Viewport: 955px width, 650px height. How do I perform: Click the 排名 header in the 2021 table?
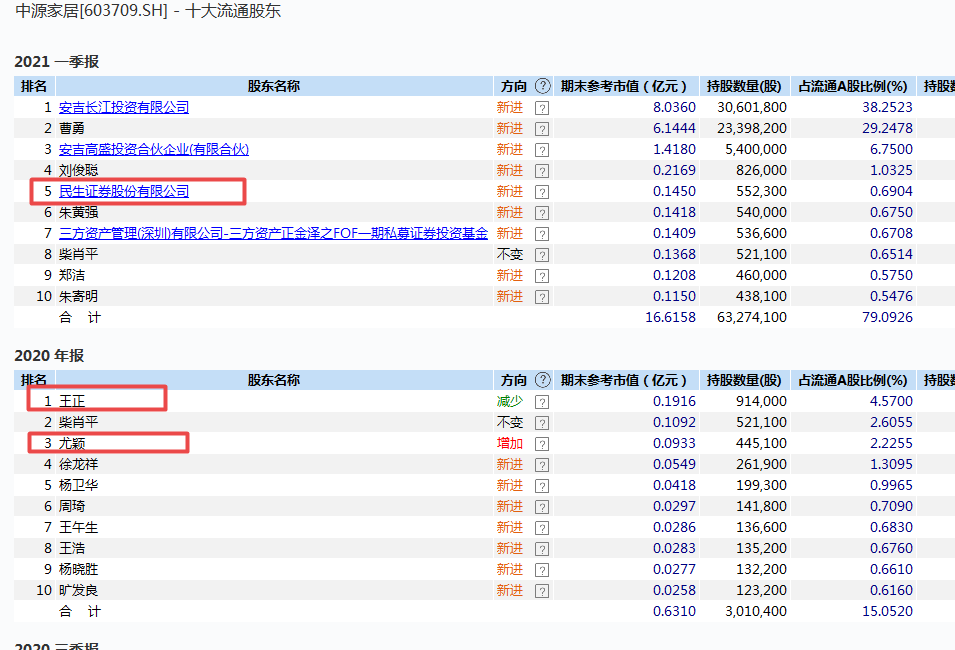pos(34,87)
